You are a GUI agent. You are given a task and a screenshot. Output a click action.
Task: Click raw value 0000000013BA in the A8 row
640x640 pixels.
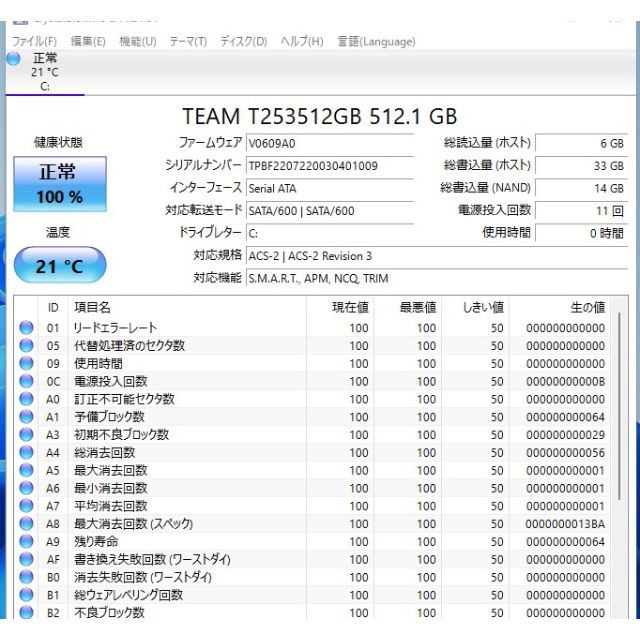click(565, 524)
